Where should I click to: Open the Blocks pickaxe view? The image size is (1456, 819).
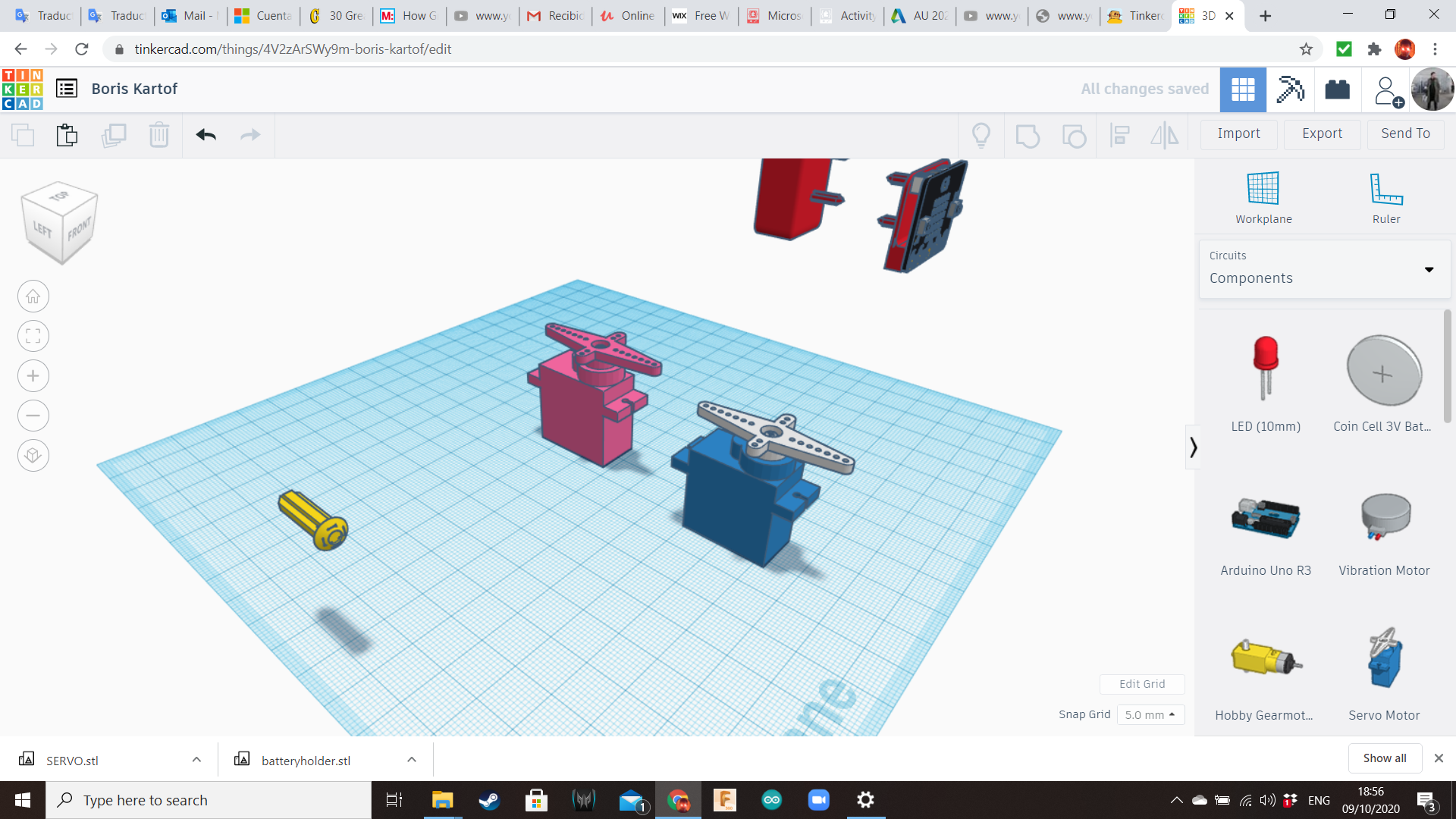click(x=1290, y=89)
